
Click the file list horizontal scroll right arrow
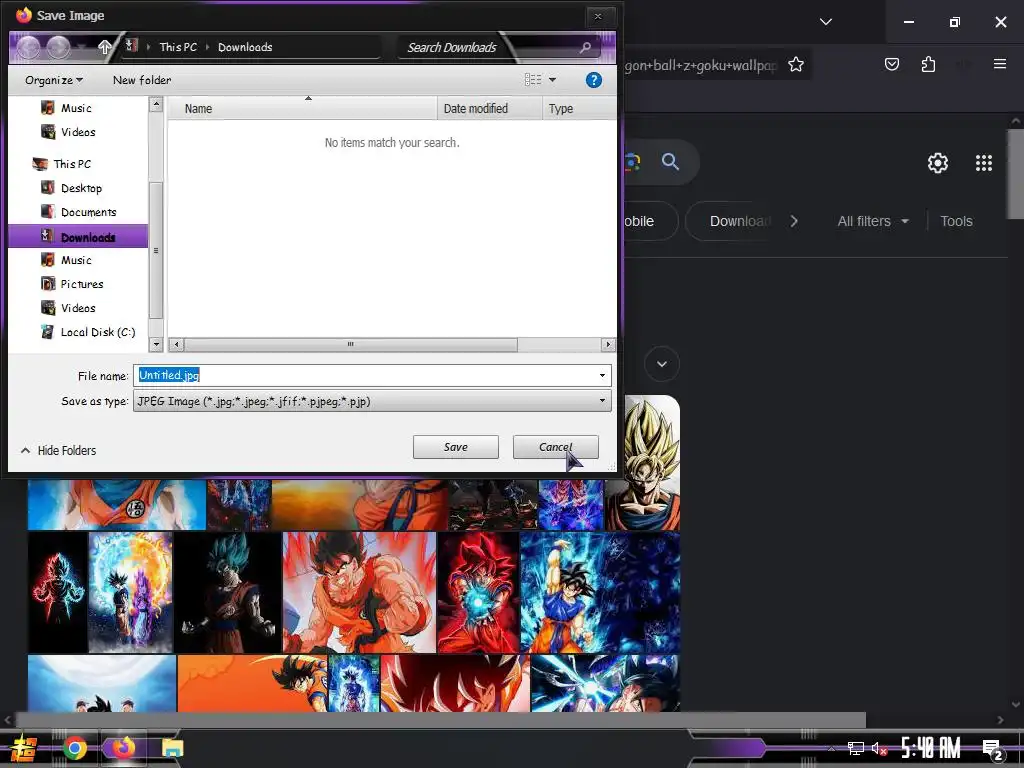pyautogui.click(x=608, y=344)
